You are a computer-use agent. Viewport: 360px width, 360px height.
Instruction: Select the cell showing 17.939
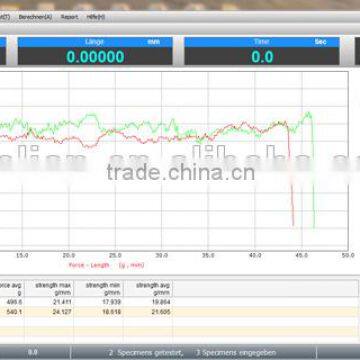[98, 302]
